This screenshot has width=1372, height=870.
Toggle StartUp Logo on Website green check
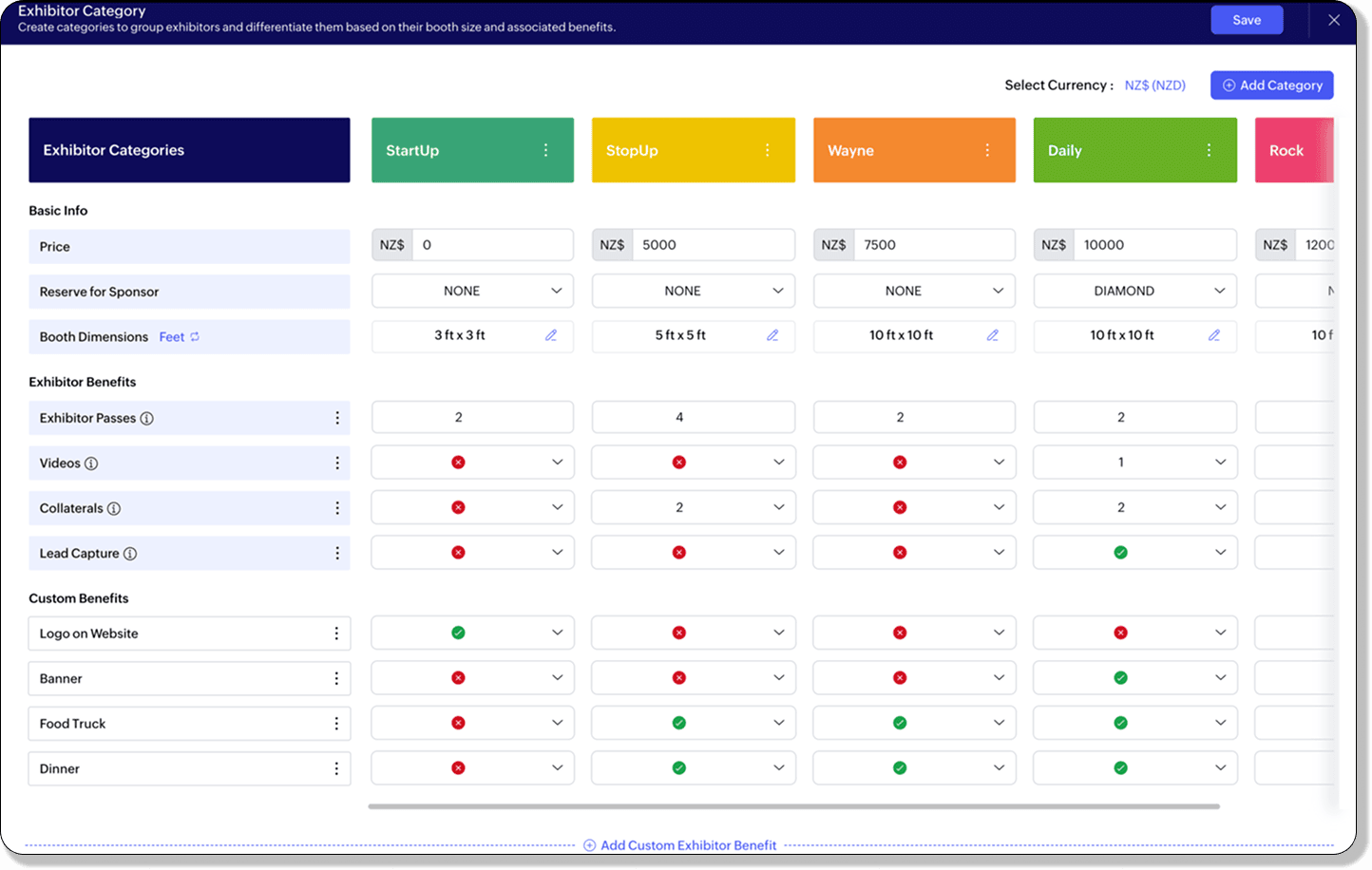(458, 633)
